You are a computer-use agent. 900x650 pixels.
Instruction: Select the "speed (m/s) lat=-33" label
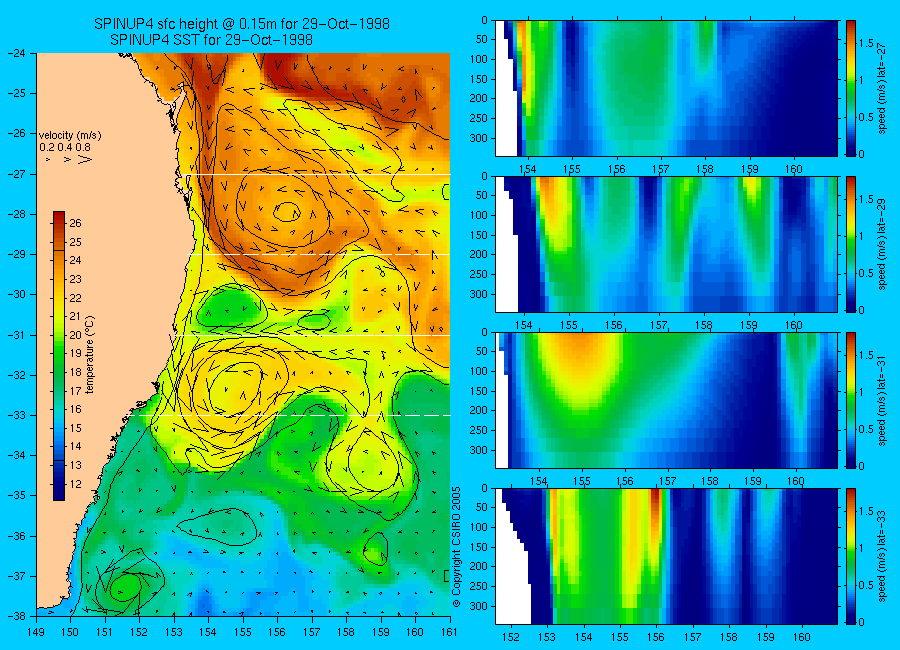(x=883, y=556)
